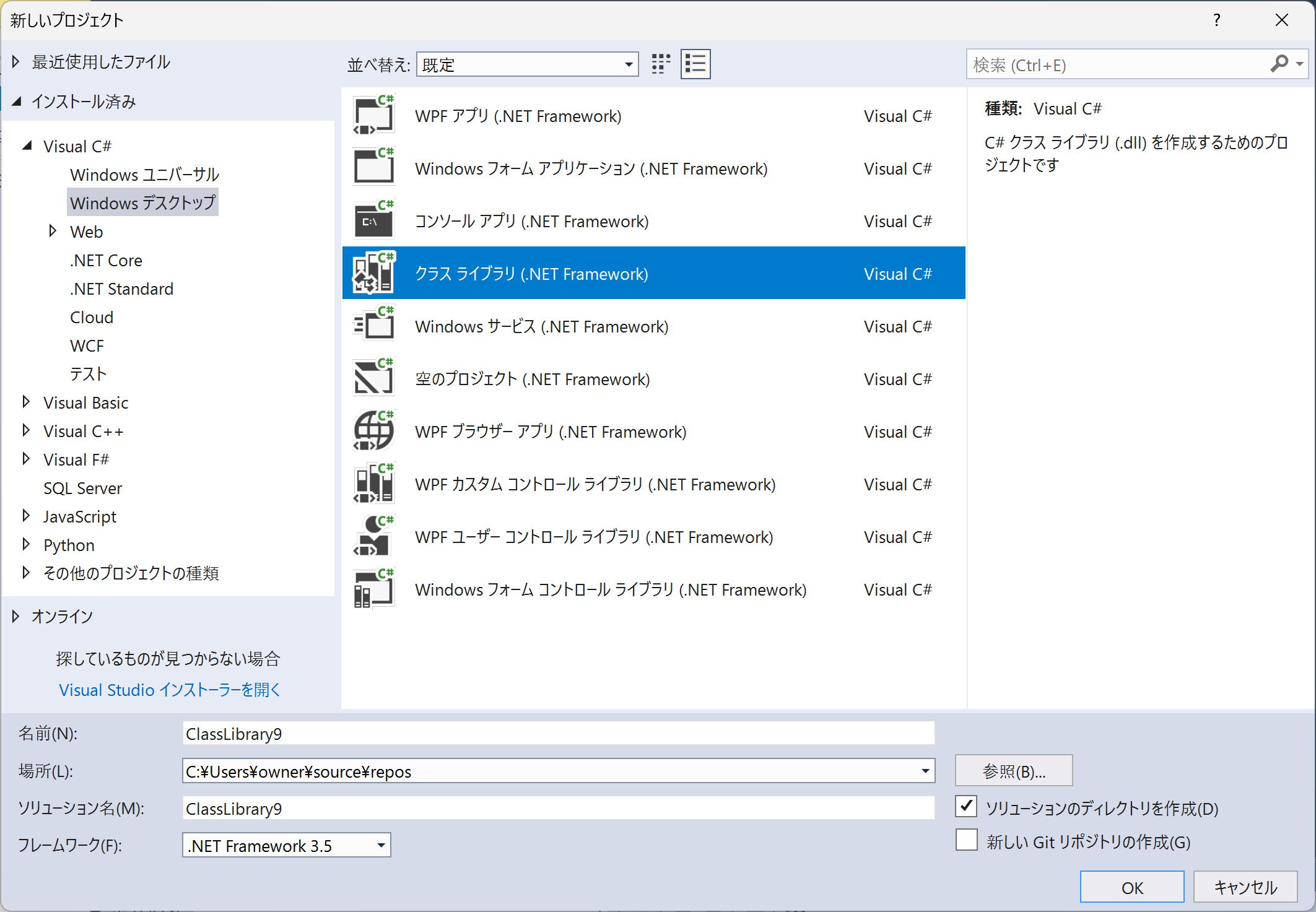The height and width of the screenshot is (912, 1316).
Task: Select コンソール アプリ (.NET Framework) row text
Action: point(532,221)
